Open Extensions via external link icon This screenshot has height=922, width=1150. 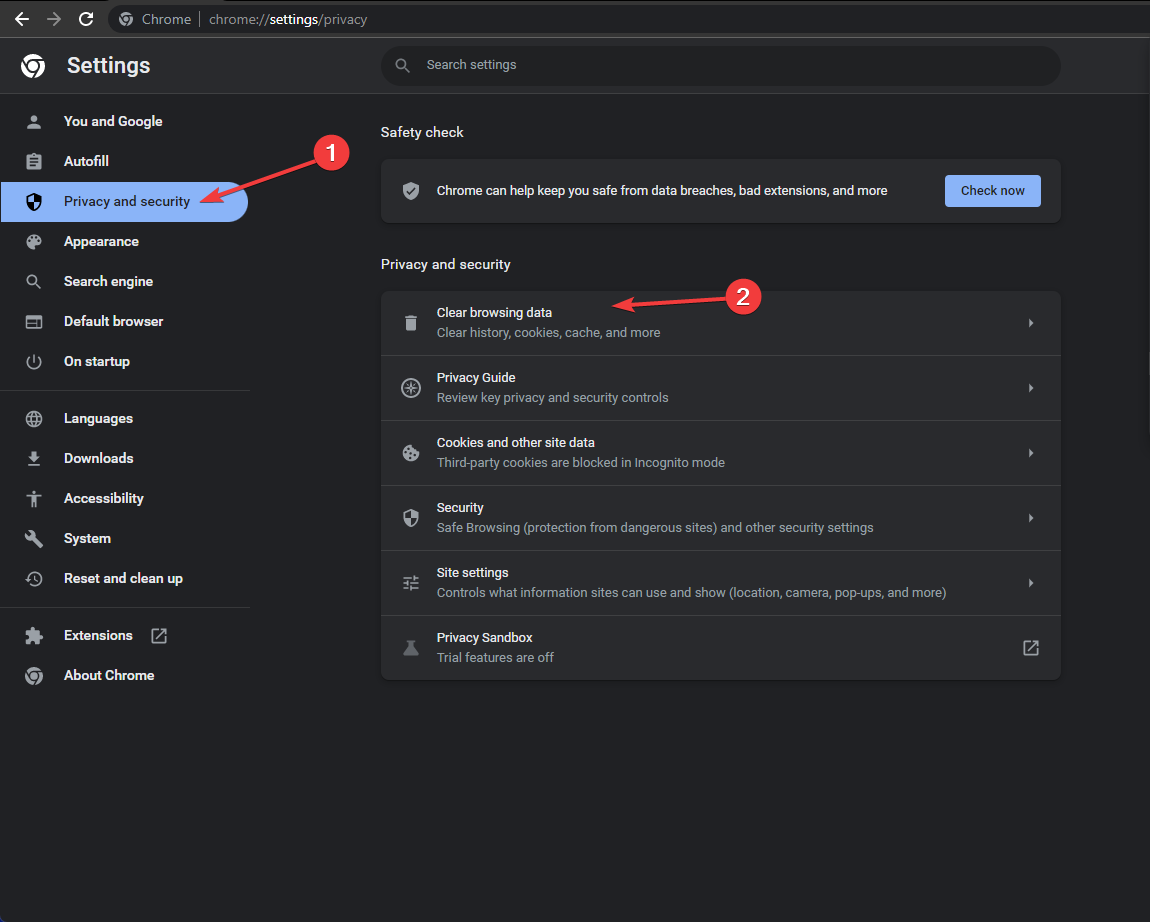pyautogui.click(x=158, y=635)
